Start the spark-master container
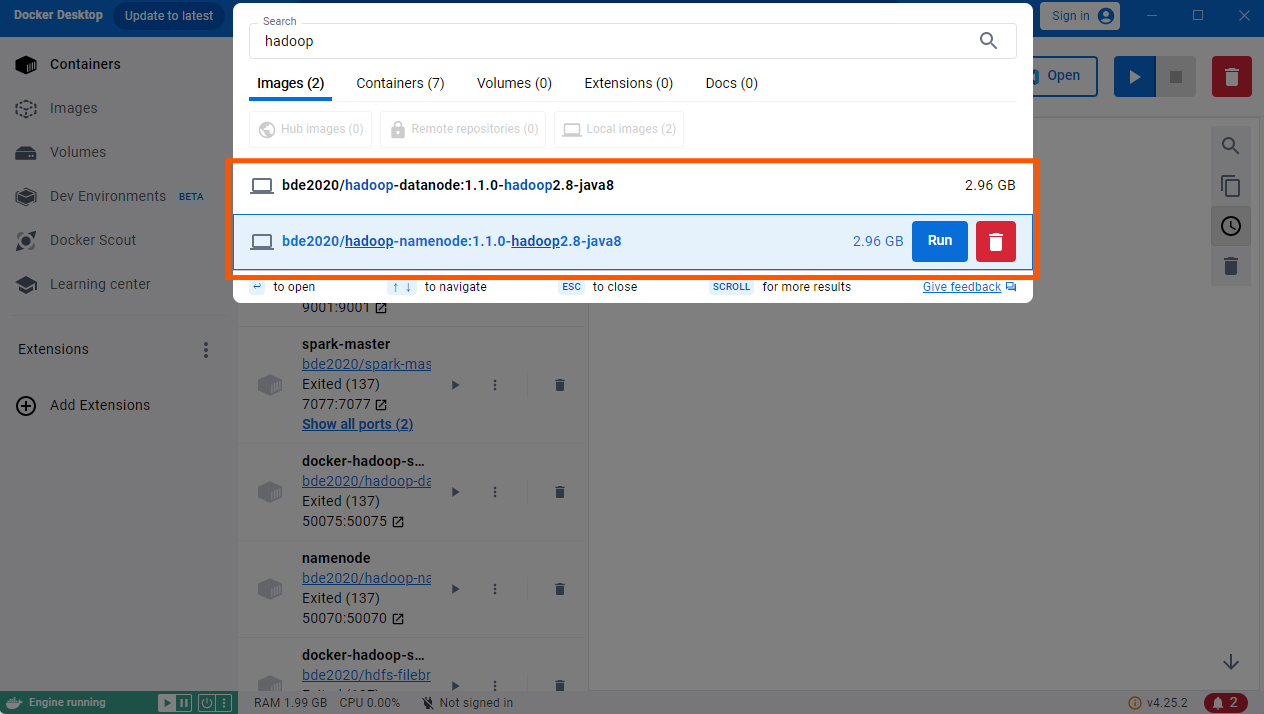 (x=456, y=385)
